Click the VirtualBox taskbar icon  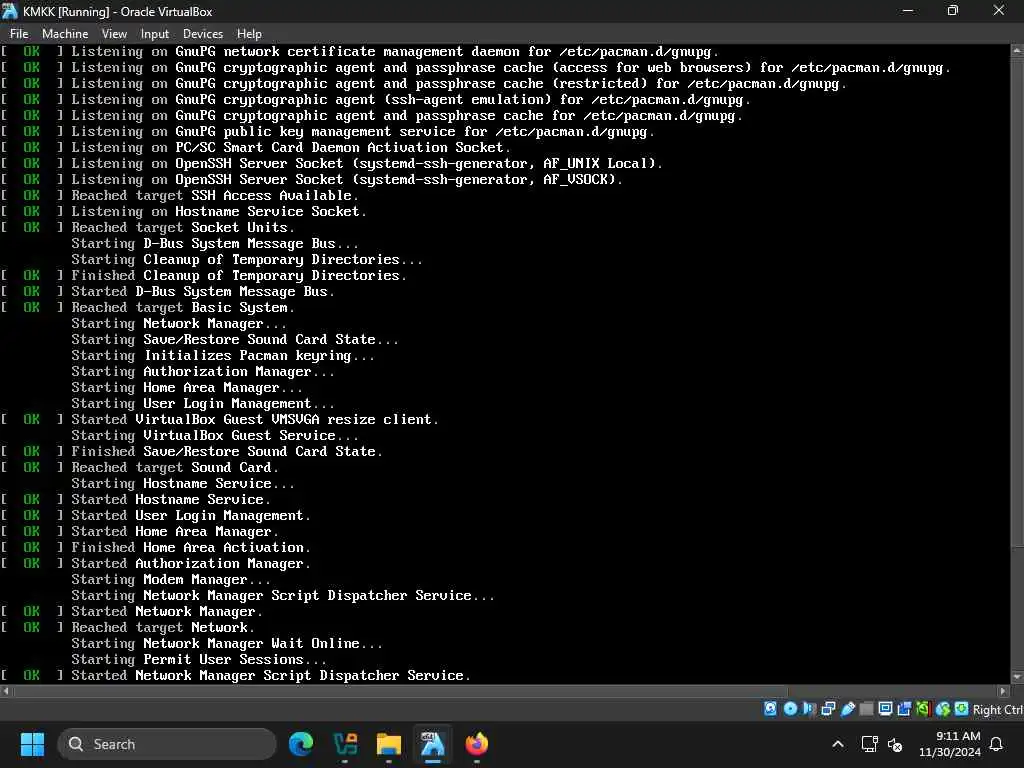pos(432,744)
